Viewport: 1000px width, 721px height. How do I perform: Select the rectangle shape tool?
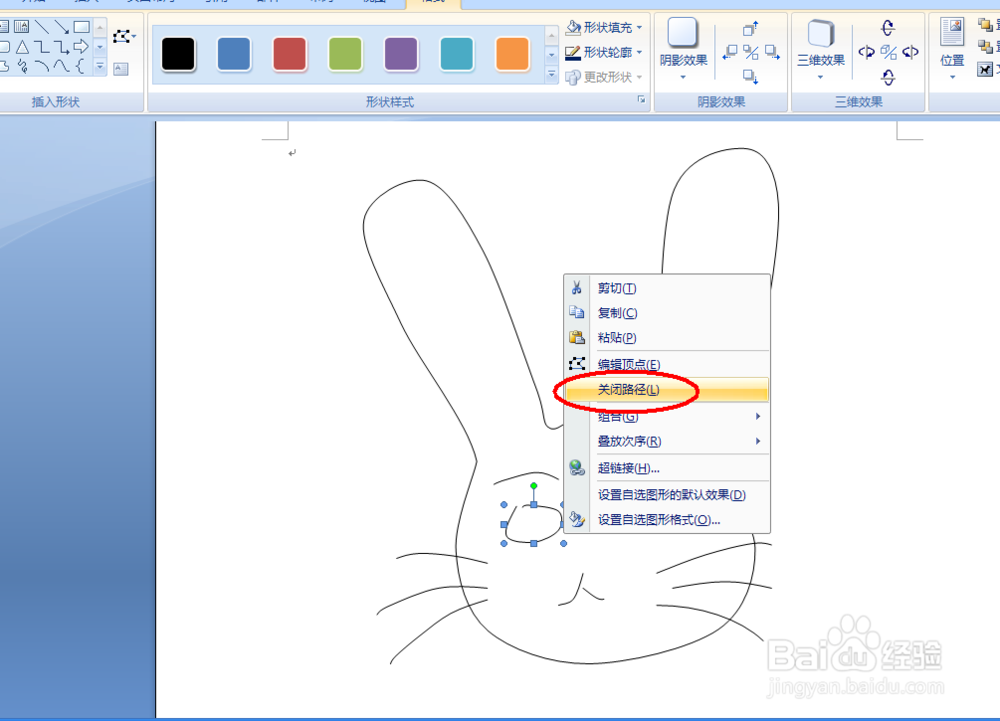(x=82, y=27)
